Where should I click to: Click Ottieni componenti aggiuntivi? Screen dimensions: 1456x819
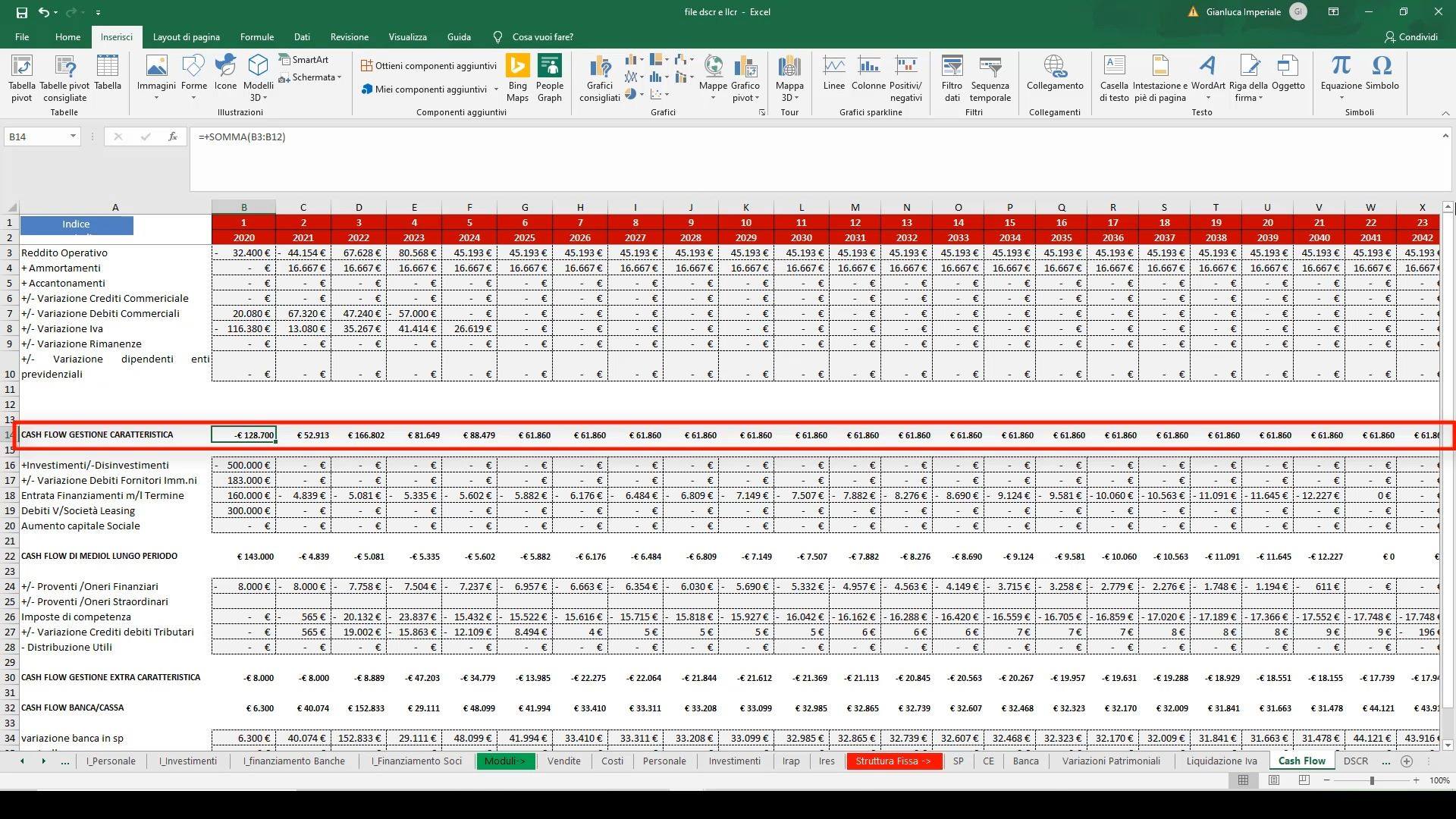pos(428,66)
